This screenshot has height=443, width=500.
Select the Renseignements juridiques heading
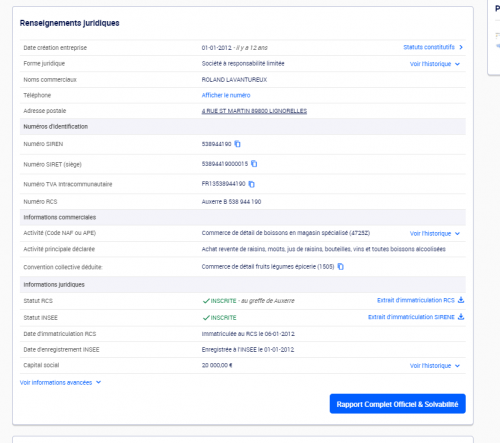69,23
